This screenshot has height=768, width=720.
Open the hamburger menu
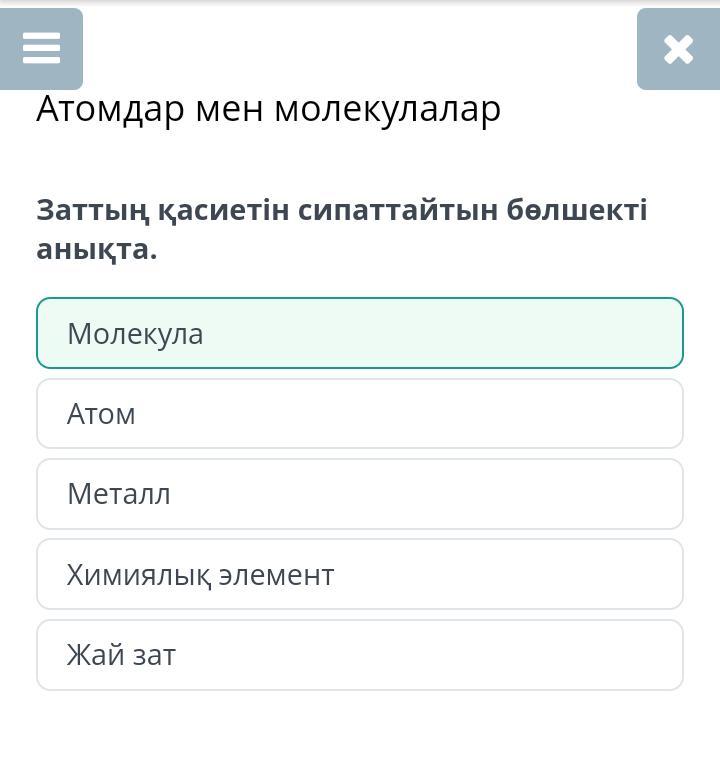[41, 48]
